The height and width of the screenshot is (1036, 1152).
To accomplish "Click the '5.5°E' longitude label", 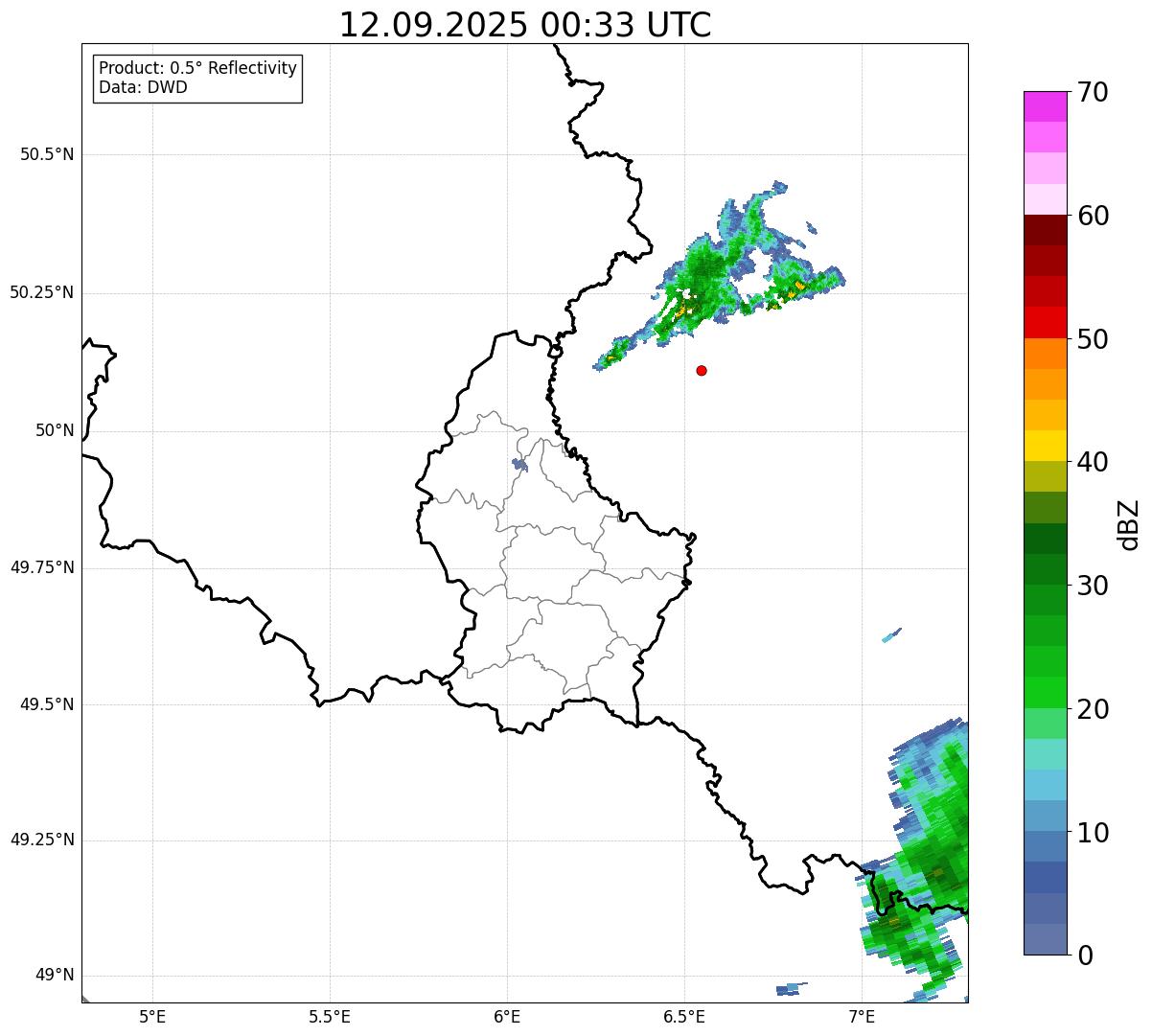I will pyautogui.click(x=330, y=1017).
